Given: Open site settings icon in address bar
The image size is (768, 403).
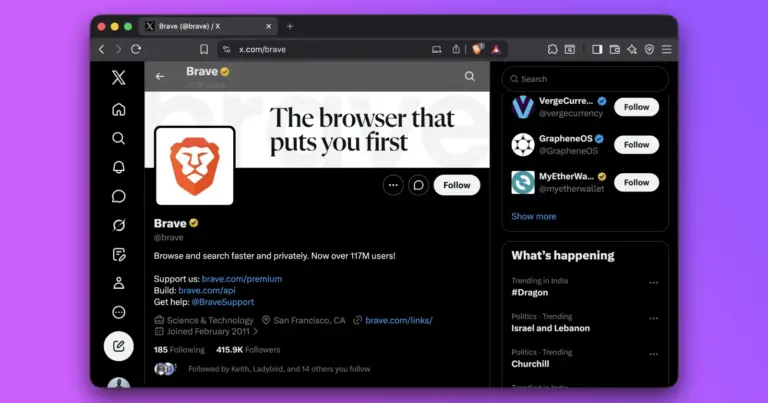Looking at the screenshot, I should (226, 49).
